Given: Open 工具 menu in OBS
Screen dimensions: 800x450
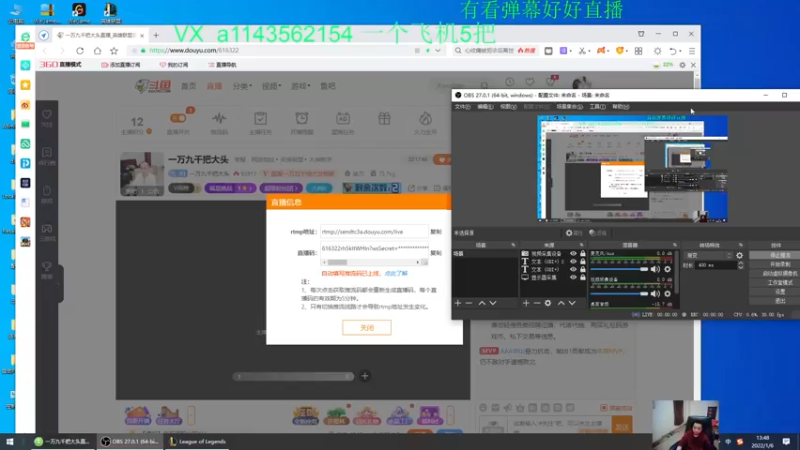Looking at the screenshot, I should click(597, 107).
